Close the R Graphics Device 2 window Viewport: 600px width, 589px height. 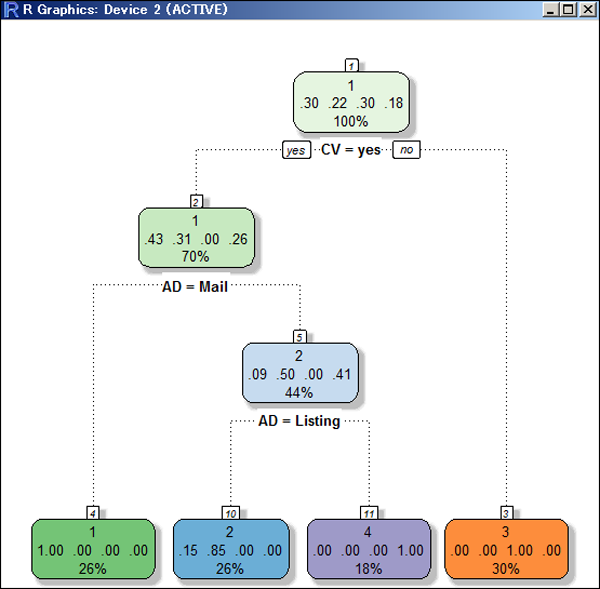coord(586,10)
